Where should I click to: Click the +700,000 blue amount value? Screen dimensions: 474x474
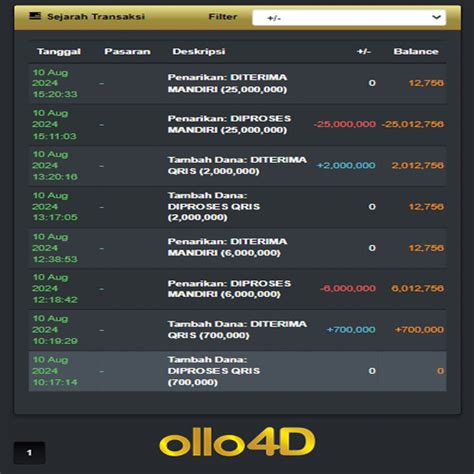tap(351, 330)
